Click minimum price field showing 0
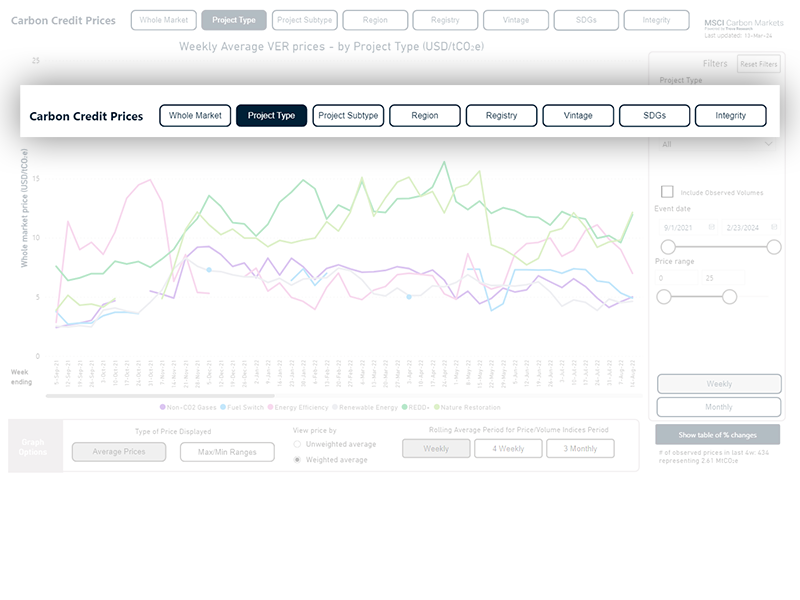Viewport: 800px width, 600px height. coord(677,278)
